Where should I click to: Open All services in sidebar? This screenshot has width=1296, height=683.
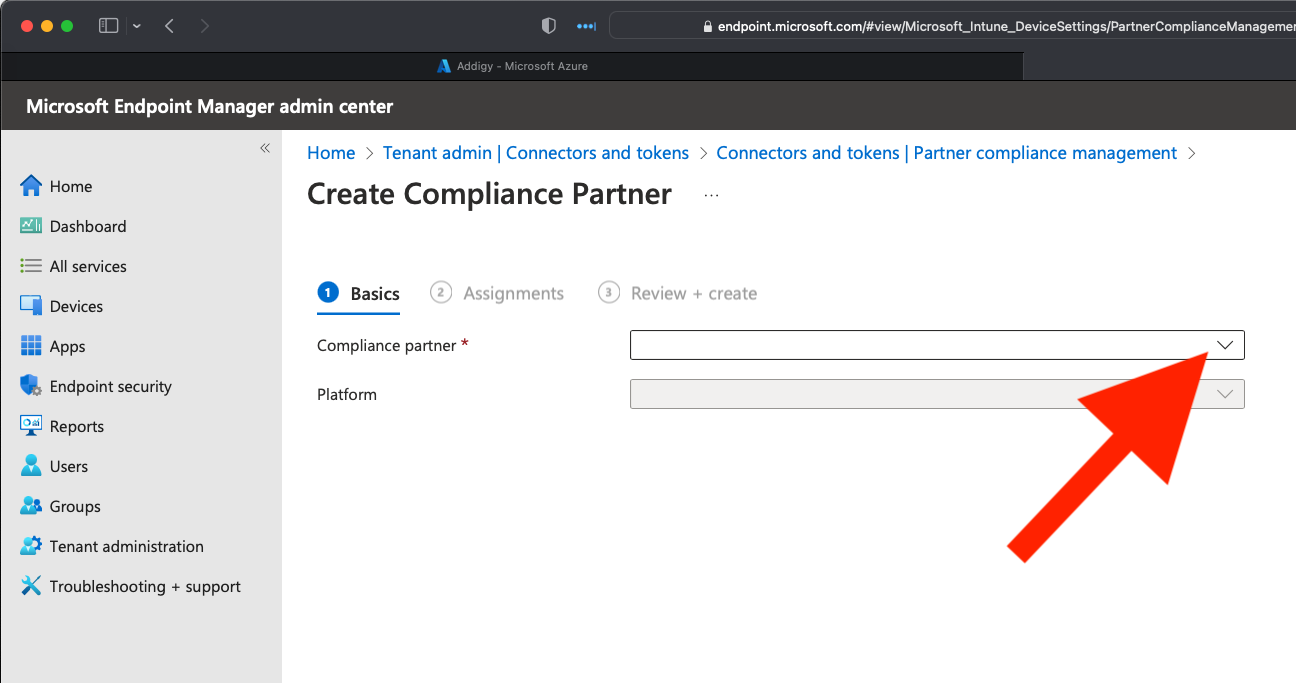[88, 266]
